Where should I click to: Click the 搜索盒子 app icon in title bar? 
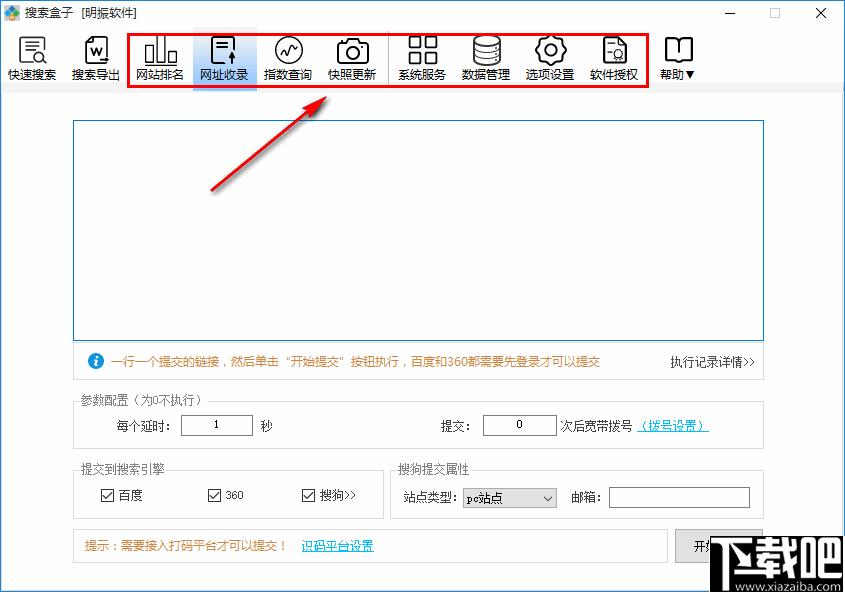click(x=12, y=12)
